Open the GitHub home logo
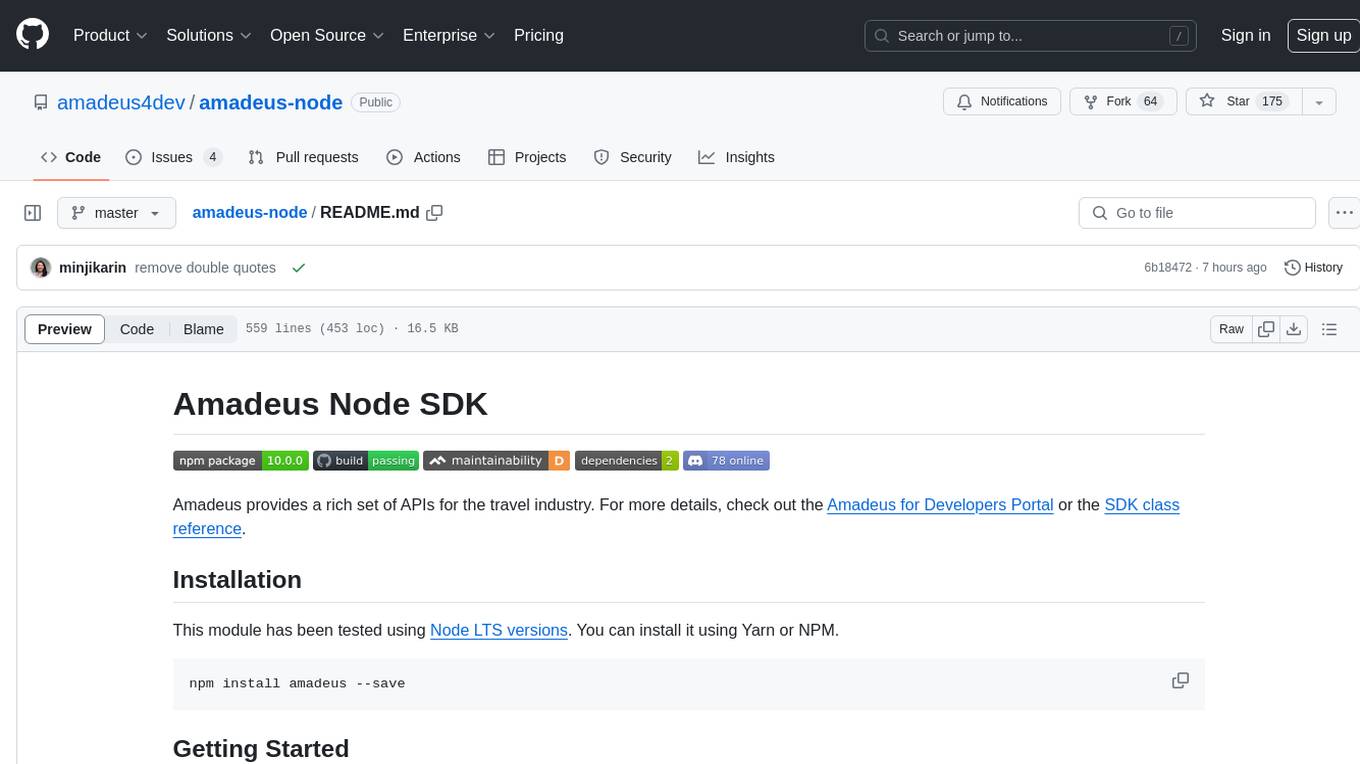 pos(33,35)
